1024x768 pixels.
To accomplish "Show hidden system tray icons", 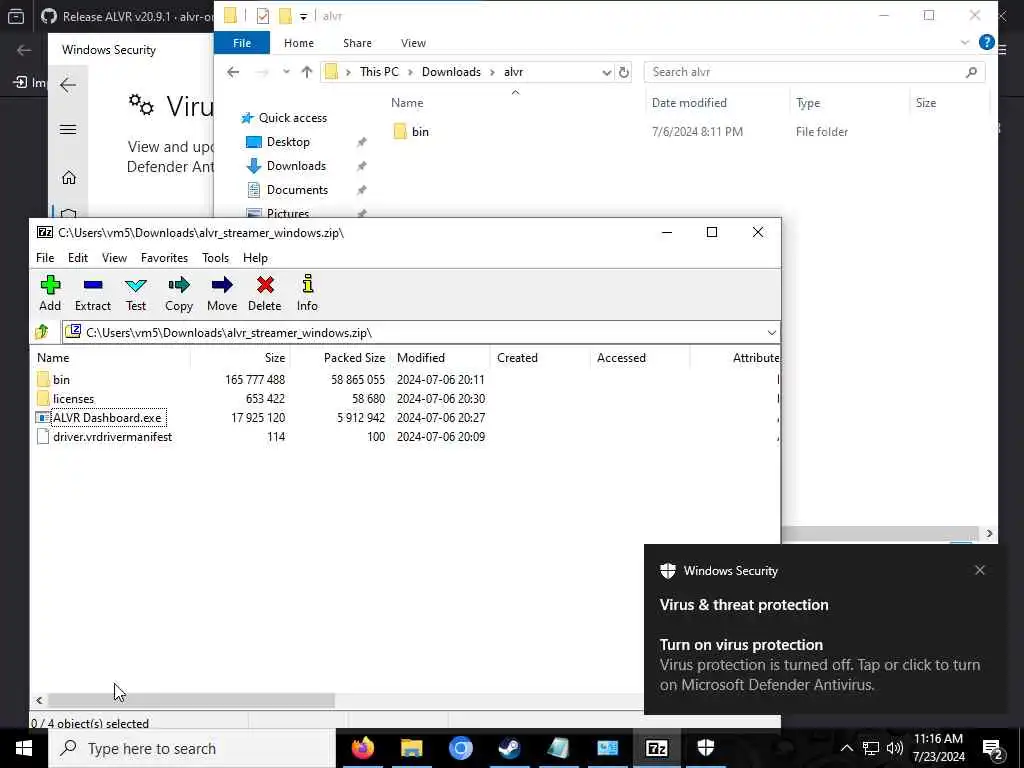I will pos(846,748).
